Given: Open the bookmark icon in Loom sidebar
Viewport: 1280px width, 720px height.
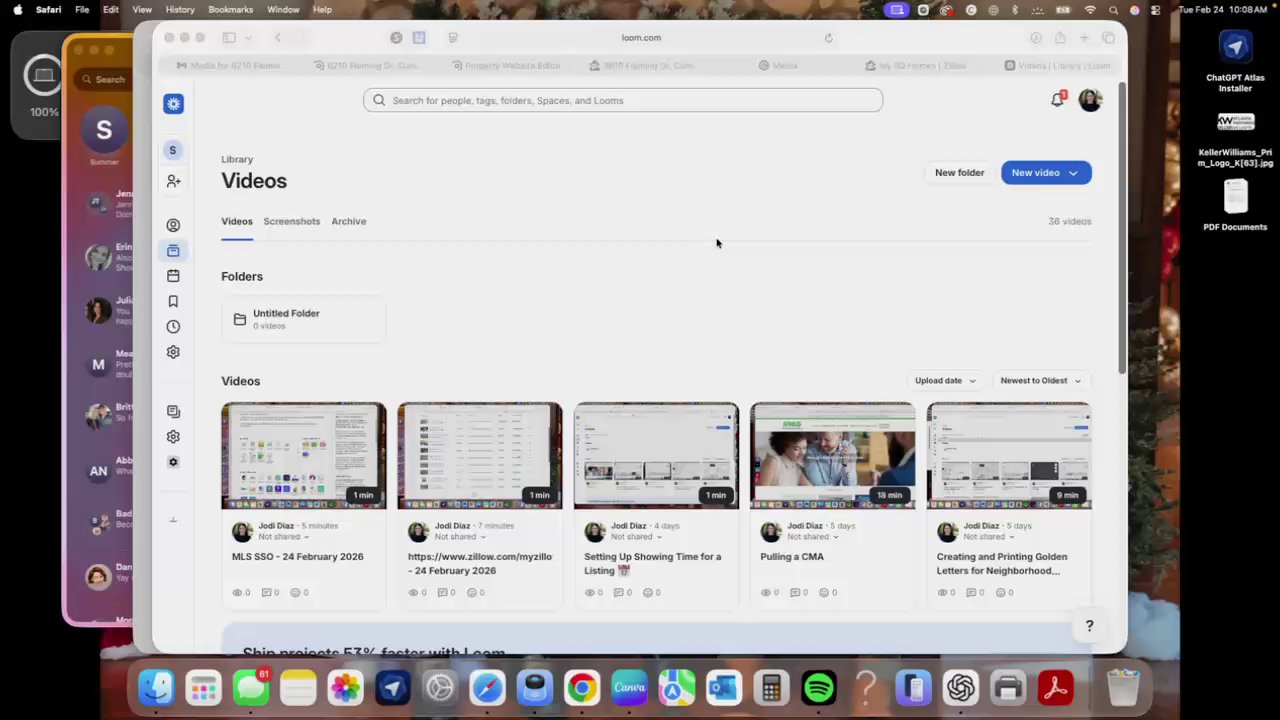Looking at the screenshot, I should point(173,301).
